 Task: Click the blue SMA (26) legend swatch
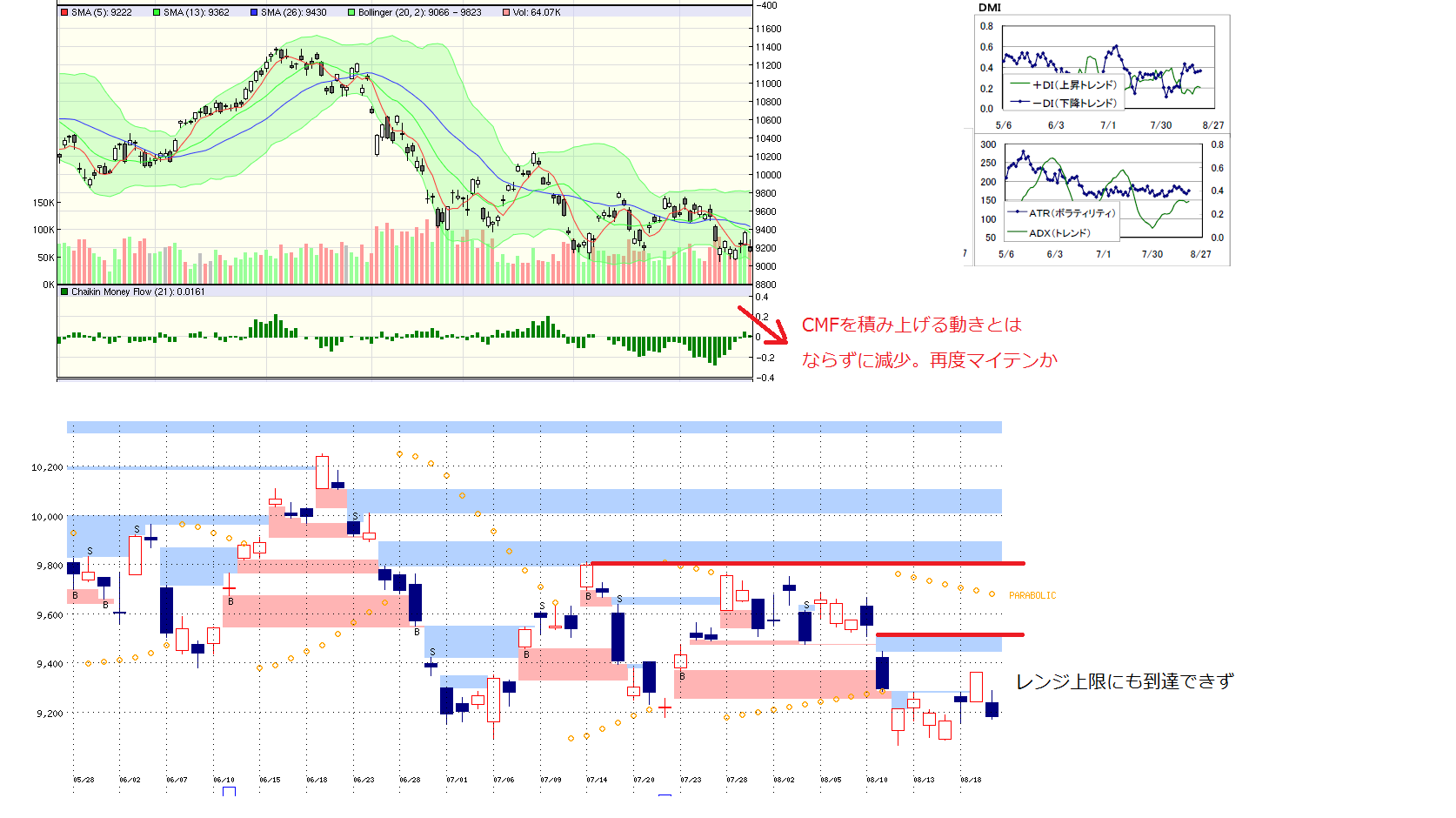click(x=254, y=13)
